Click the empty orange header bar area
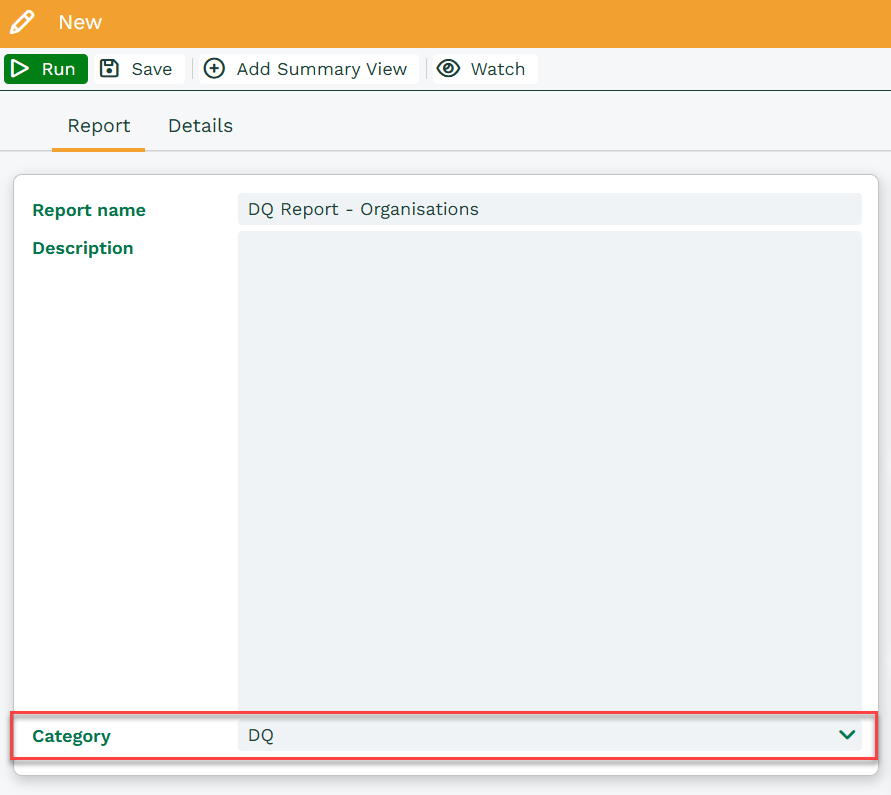Image resolution: width=891 pixels, height=795 pixels. [500, 22]
